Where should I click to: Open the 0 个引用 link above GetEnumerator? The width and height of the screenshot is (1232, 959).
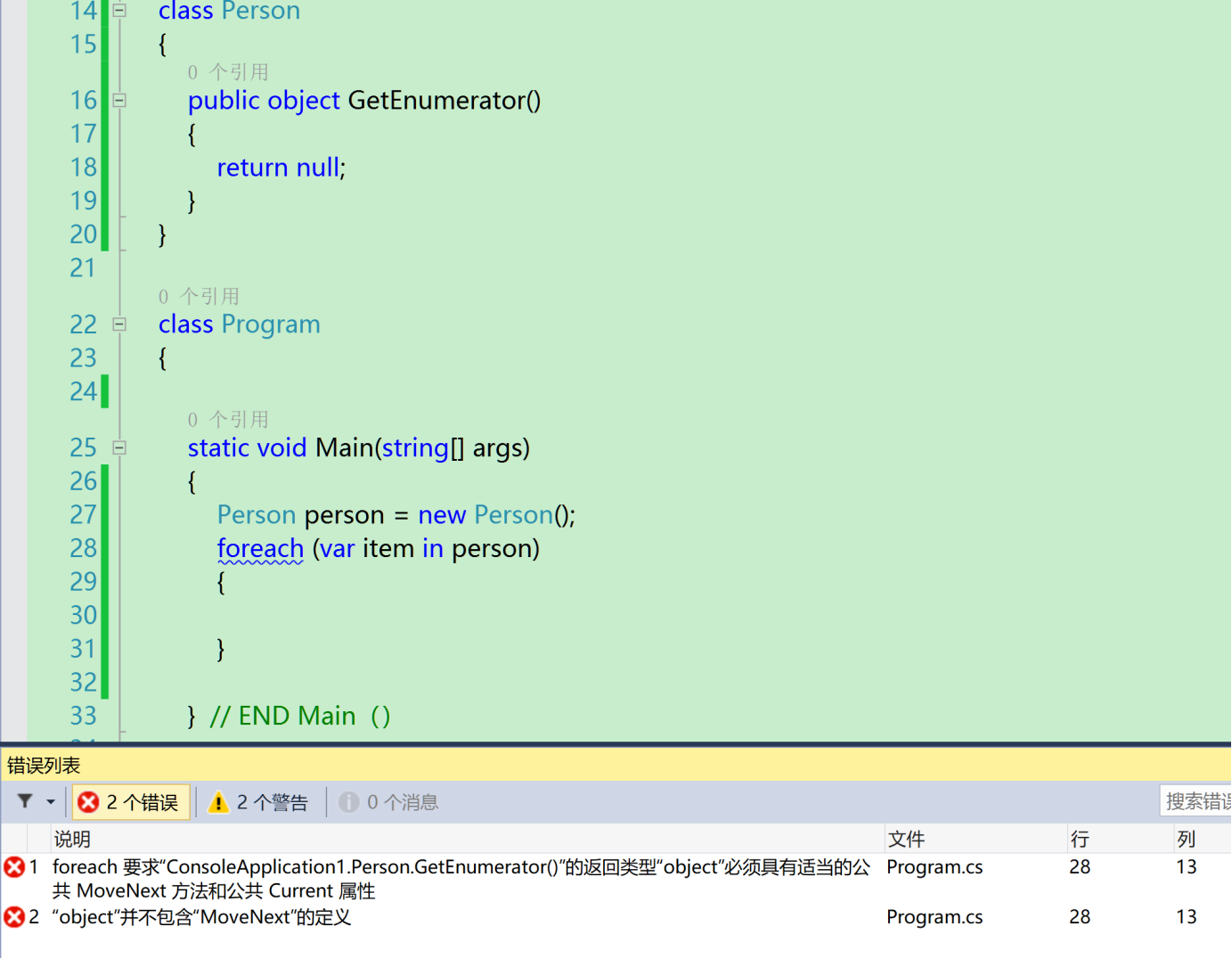coord(228,72)
